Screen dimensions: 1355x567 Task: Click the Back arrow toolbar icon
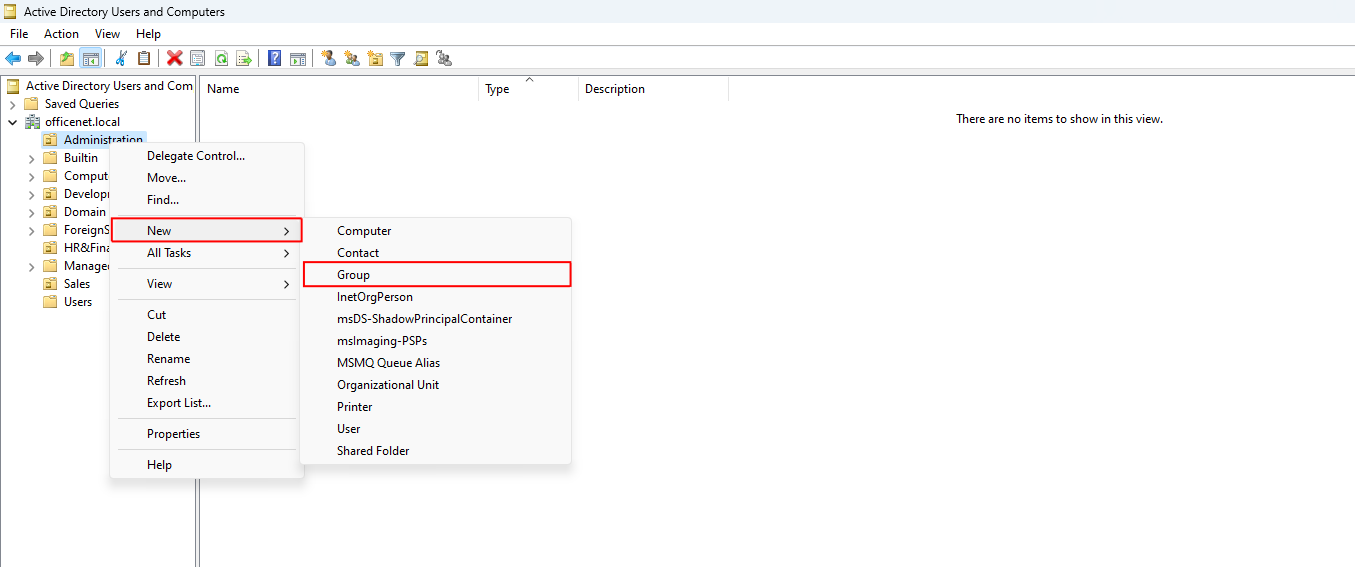[13, 58]
